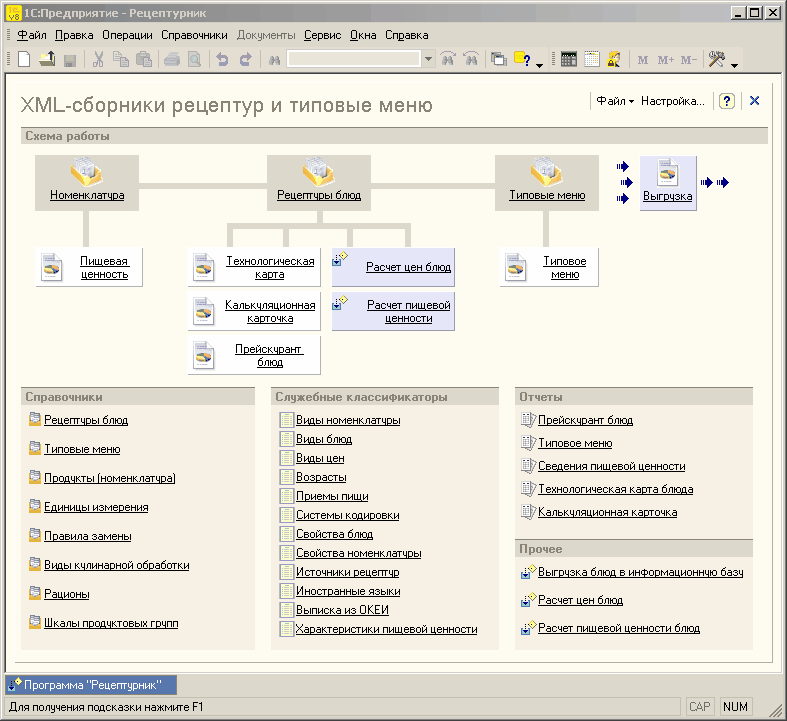Image resolution: width=787 pixels, height=721 pixels.
Task: Click Расчет цен блюд block in scheme
Action: 394,267
